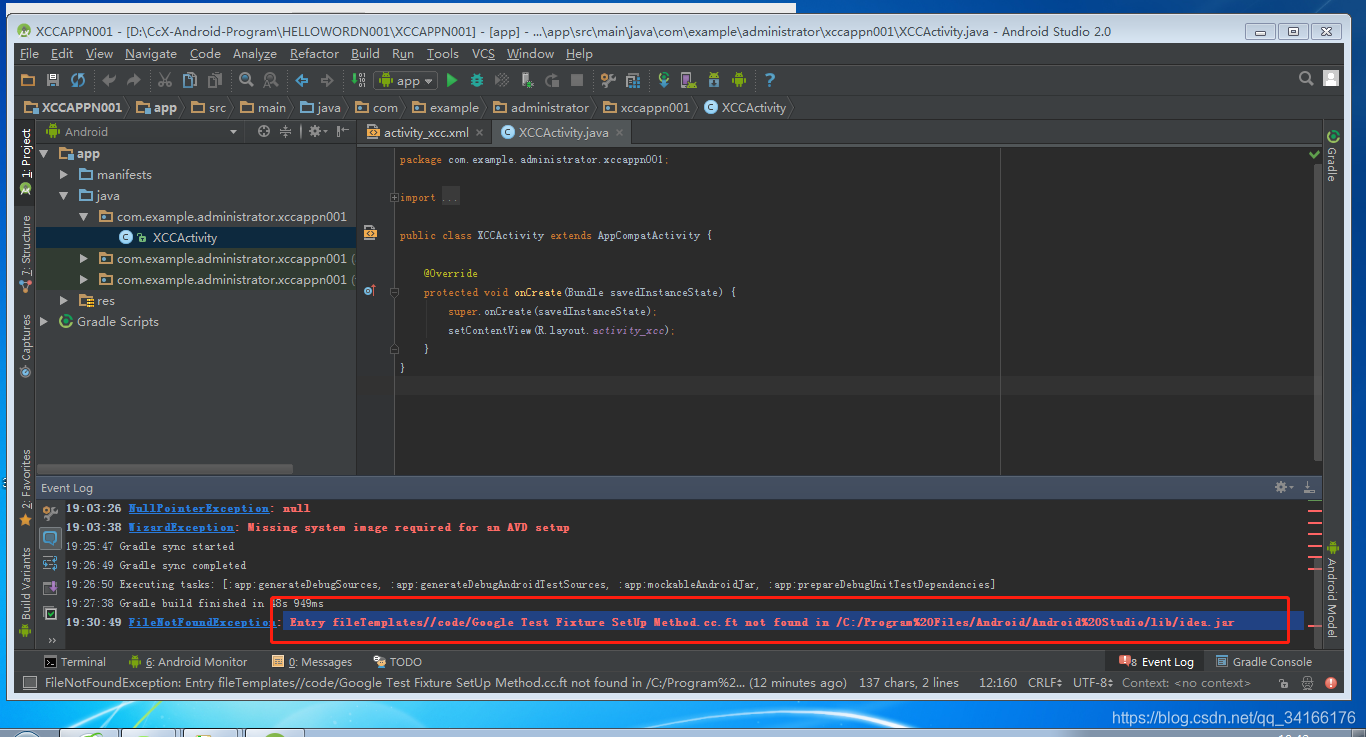Hide the project panel with the arrow icon
This screenshot has height=737, width=1366.
click(343, 131)
